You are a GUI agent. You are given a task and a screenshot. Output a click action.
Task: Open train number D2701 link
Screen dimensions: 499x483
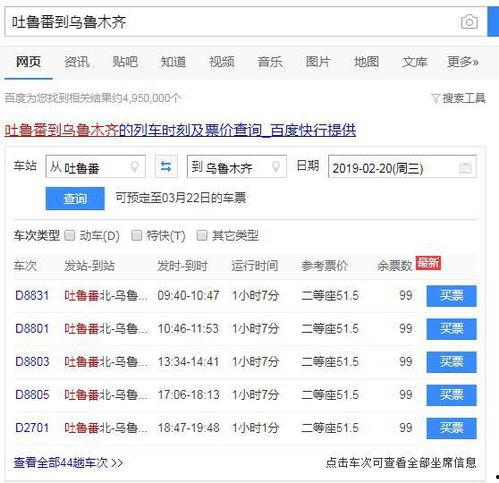[x=32, y=428]
